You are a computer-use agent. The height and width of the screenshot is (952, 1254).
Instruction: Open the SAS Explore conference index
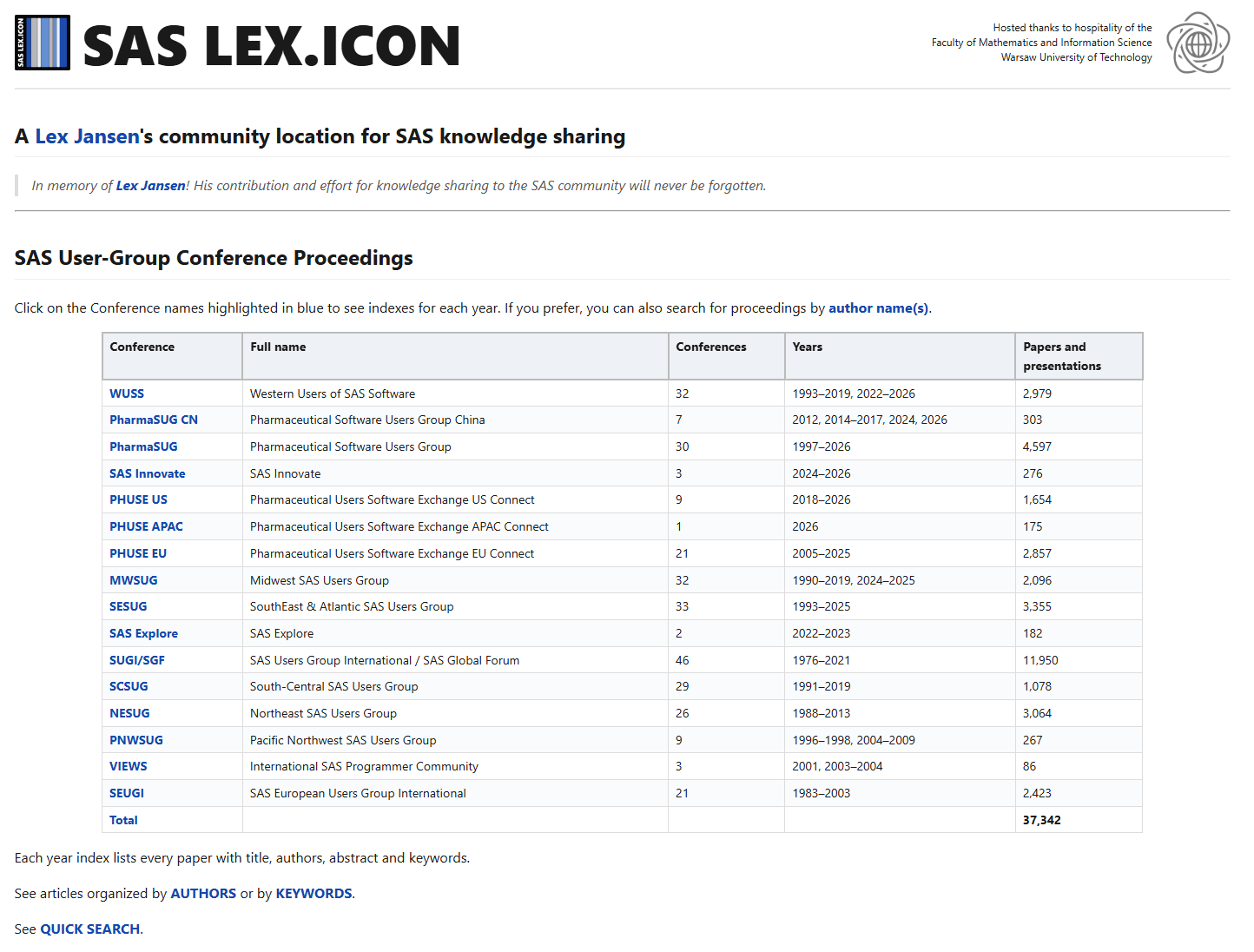pyautogui.click(x=143, y=633)
